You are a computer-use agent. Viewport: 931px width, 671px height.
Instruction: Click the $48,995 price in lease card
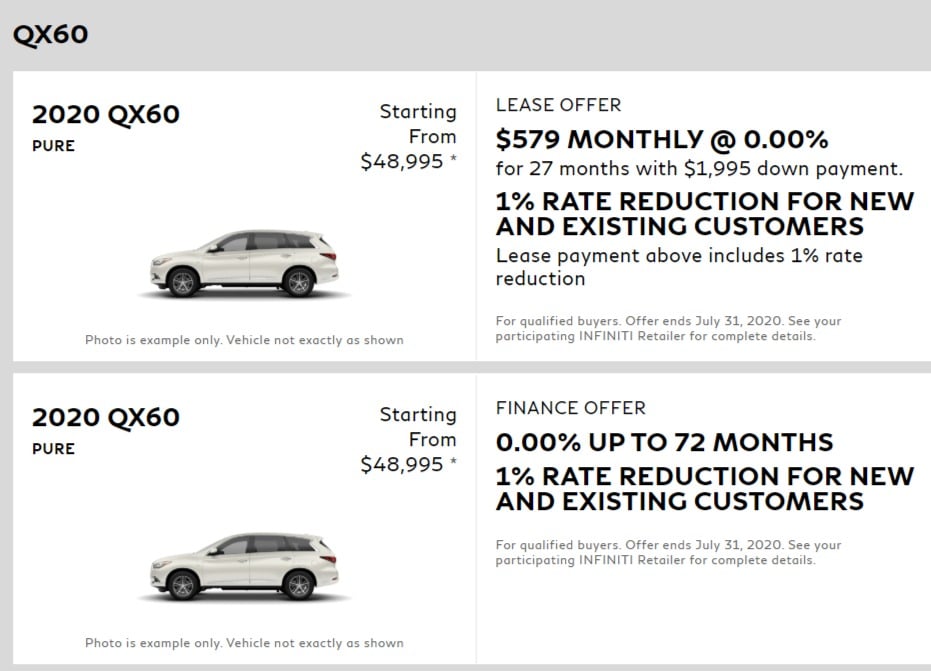coord(402,162)
